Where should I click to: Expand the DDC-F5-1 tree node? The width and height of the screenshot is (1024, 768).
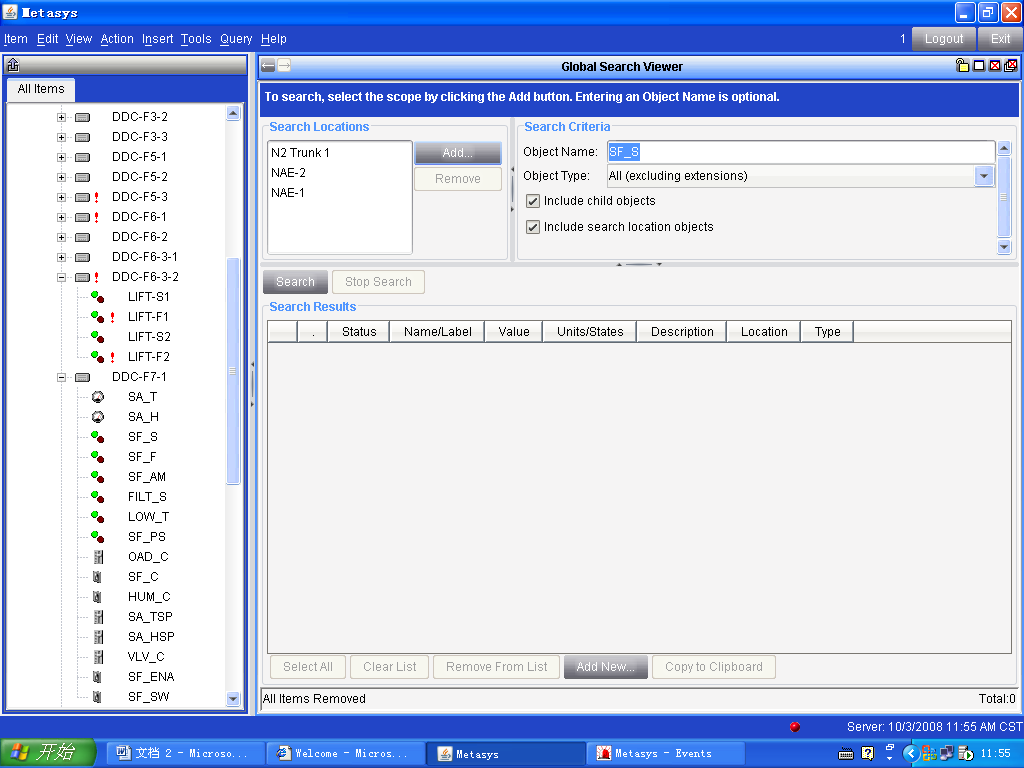click(61, 157)
